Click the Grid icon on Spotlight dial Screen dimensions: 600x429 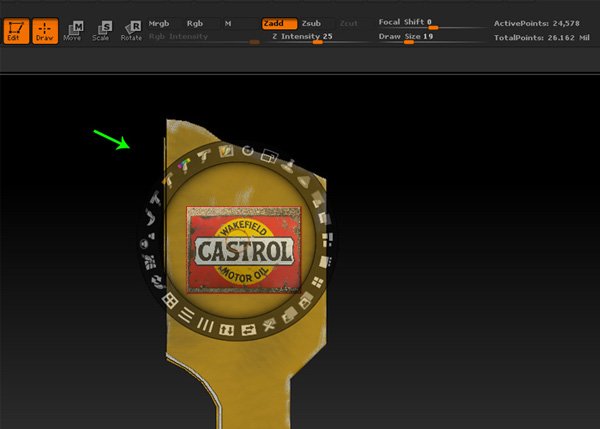coord(170,301)
